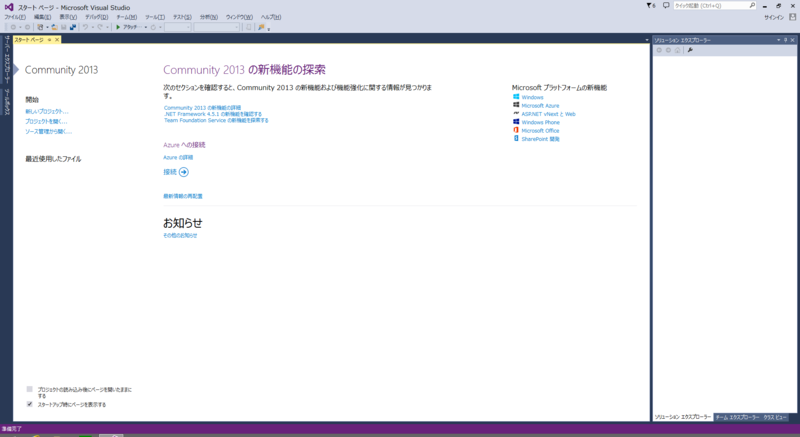Open the ヘルプ(H) menu

point(271,17)
